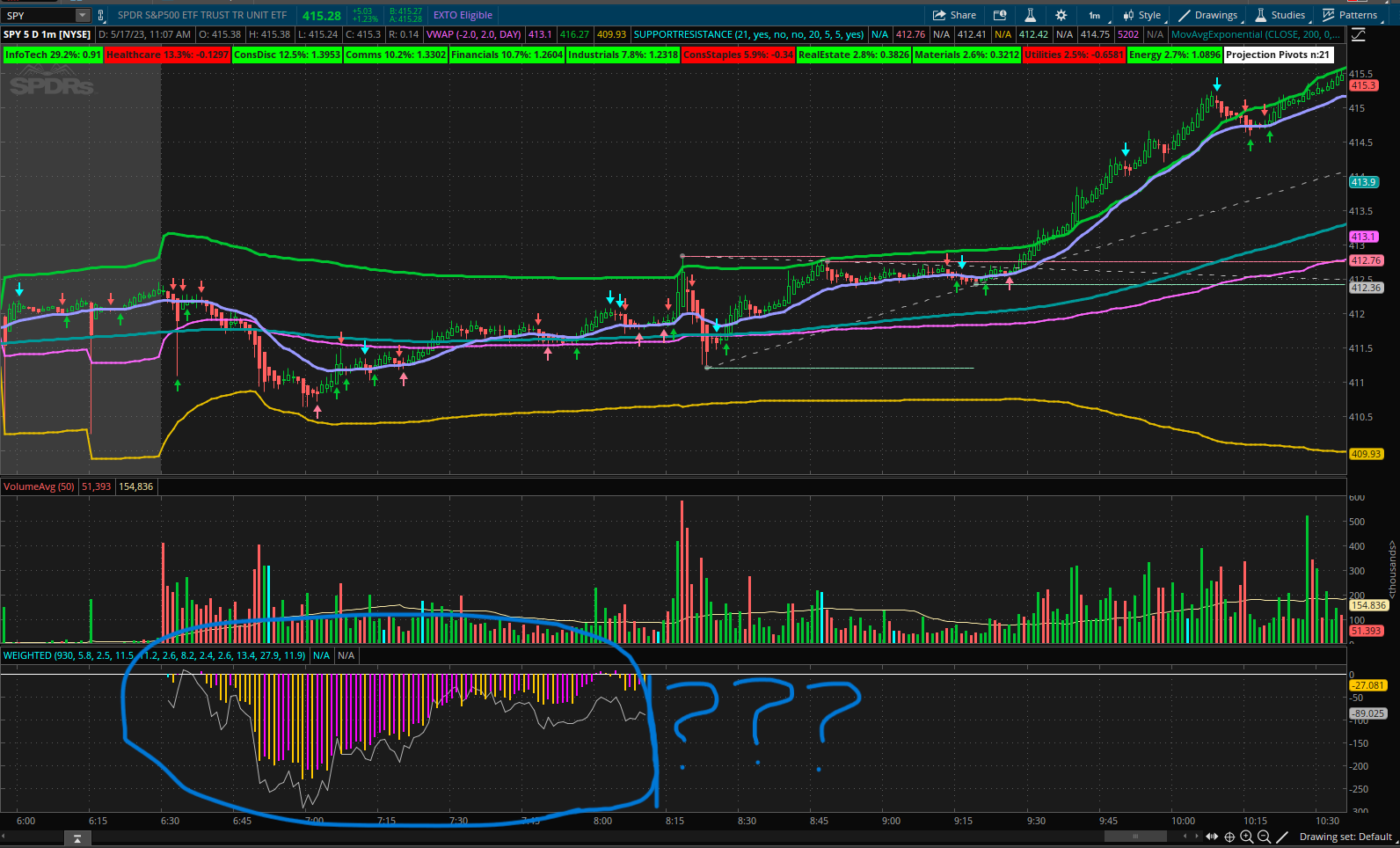Image resolution: width=1400 pixels, height=848 pixels.
Task: Open the Drawing set: Default selector
Action: click(x=1345, y=837)
